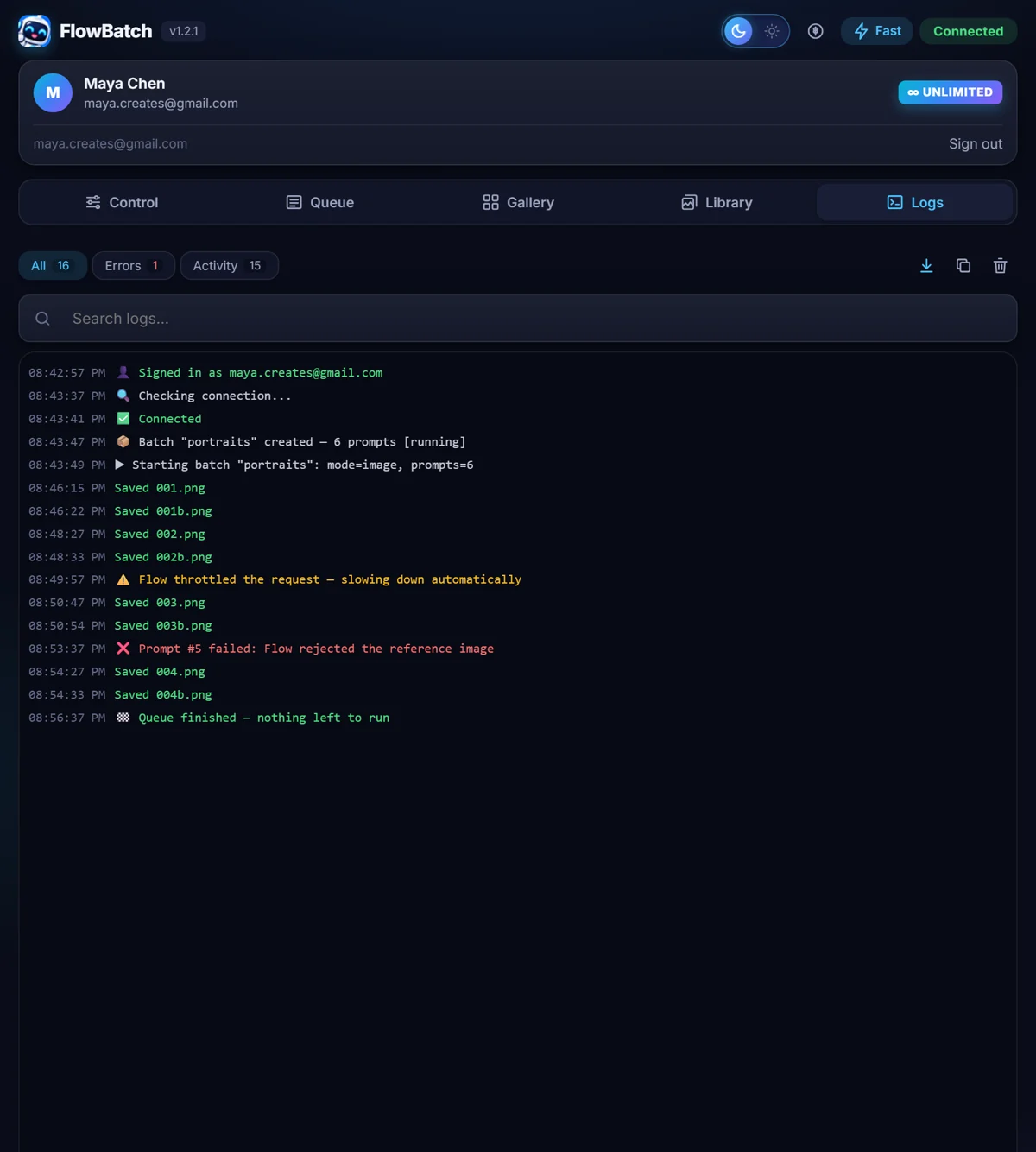Click Maya Chen's avatar circle

(x=53, y=92)
